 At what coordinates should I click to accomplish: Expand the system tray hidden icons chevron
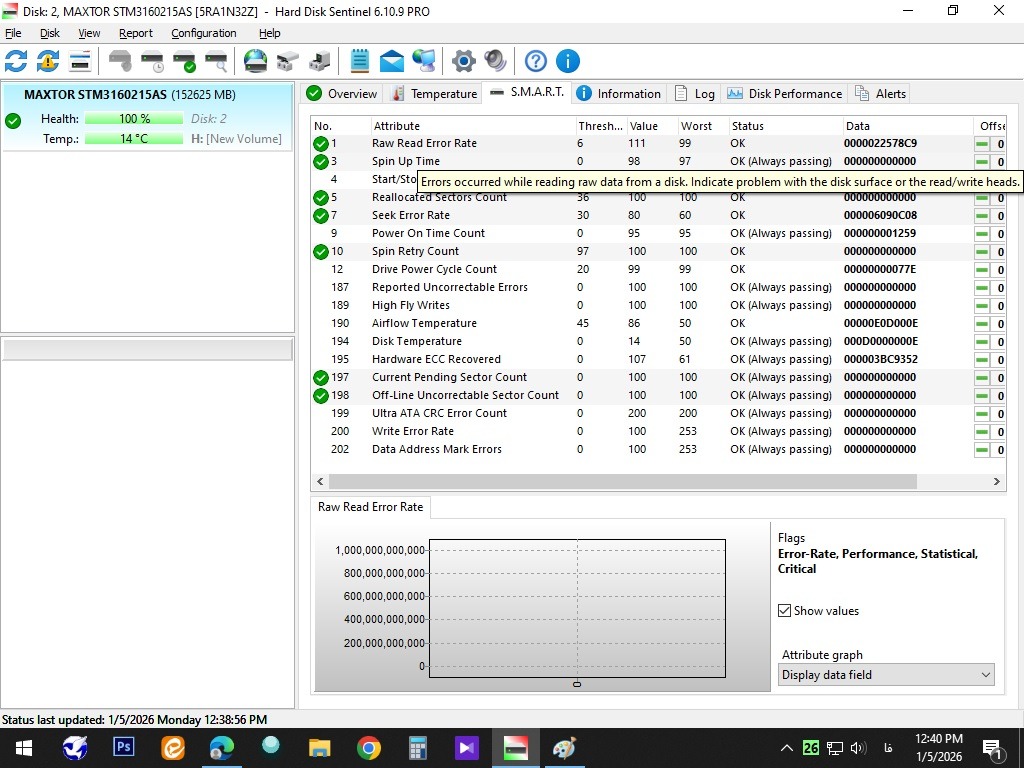pos(787,748)
